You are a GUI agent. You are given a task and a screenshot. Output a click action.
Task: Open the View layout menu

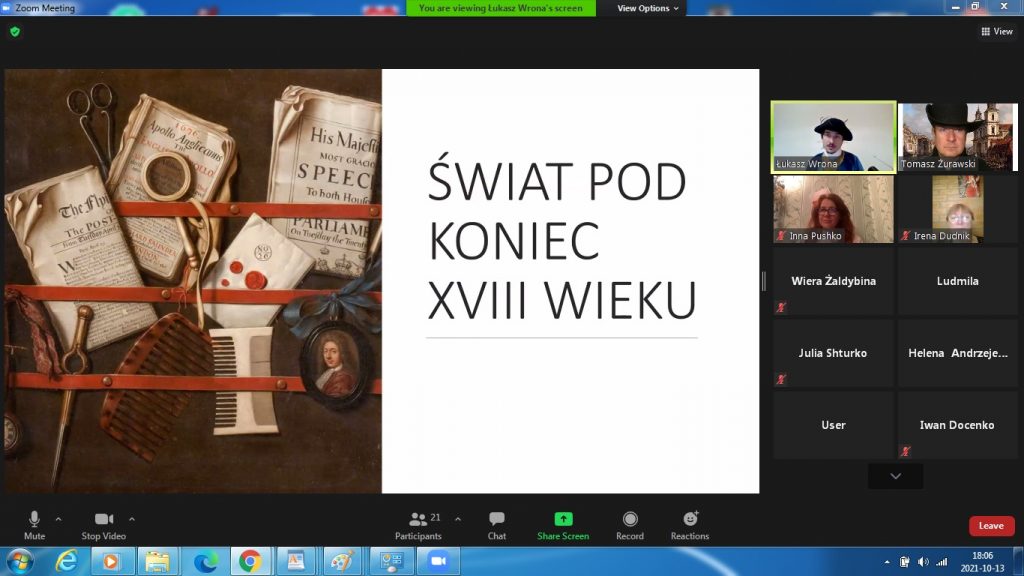(x=997, y=32)
